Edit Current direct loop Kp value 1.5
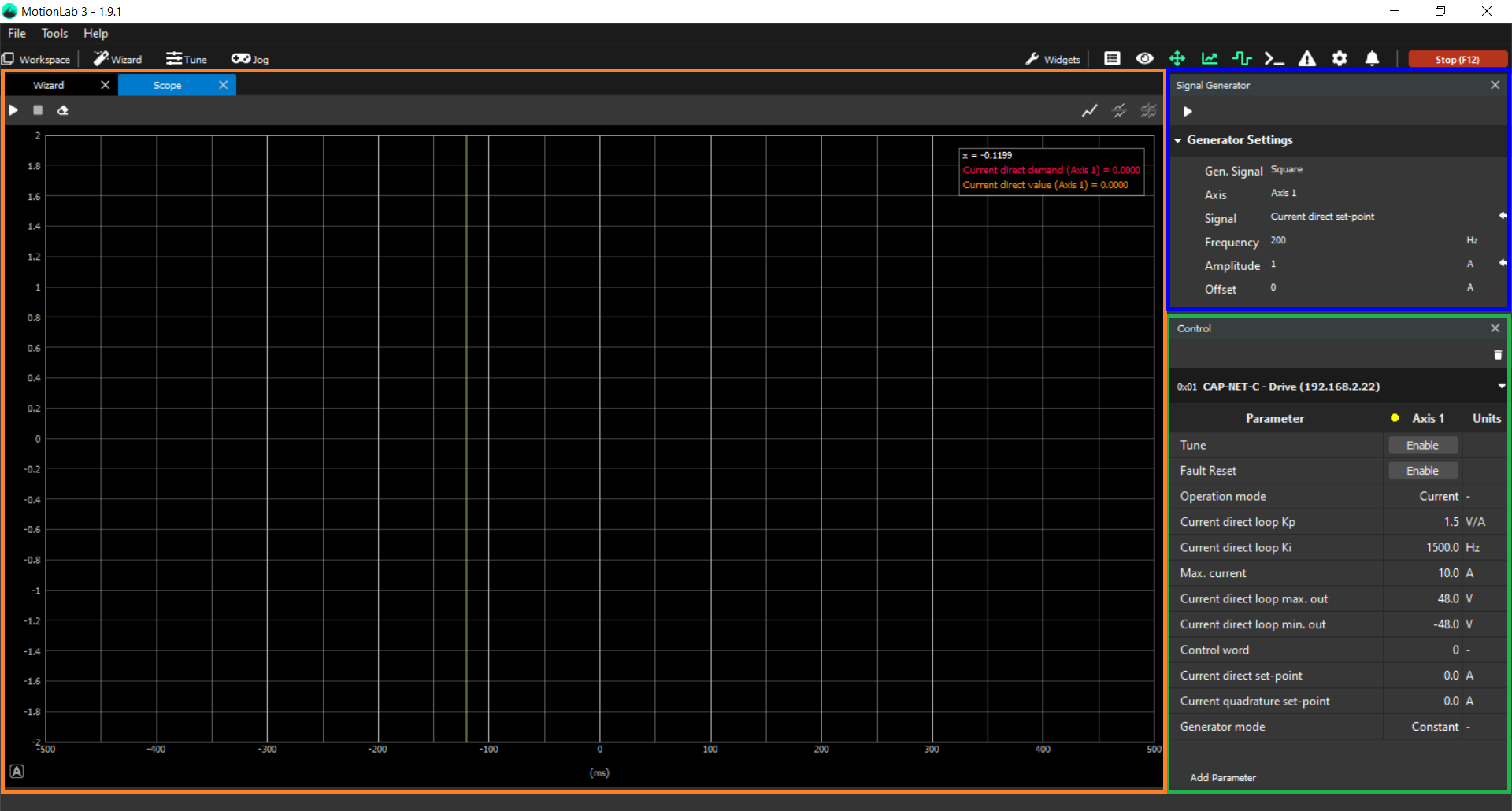 tap(1422, 522)
